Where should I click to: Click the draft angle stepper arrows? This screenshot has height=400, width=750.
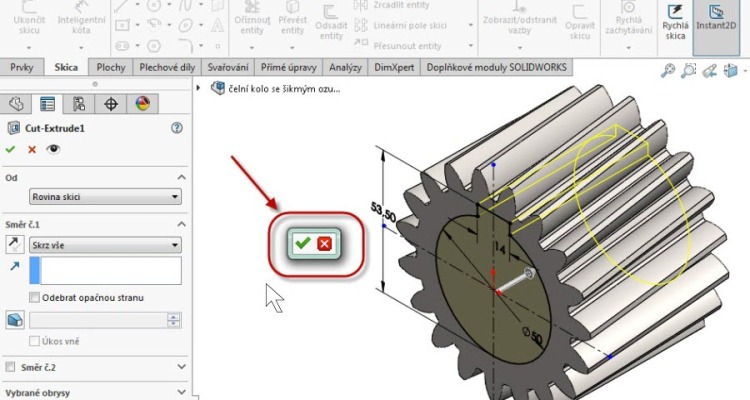point(174,320)
